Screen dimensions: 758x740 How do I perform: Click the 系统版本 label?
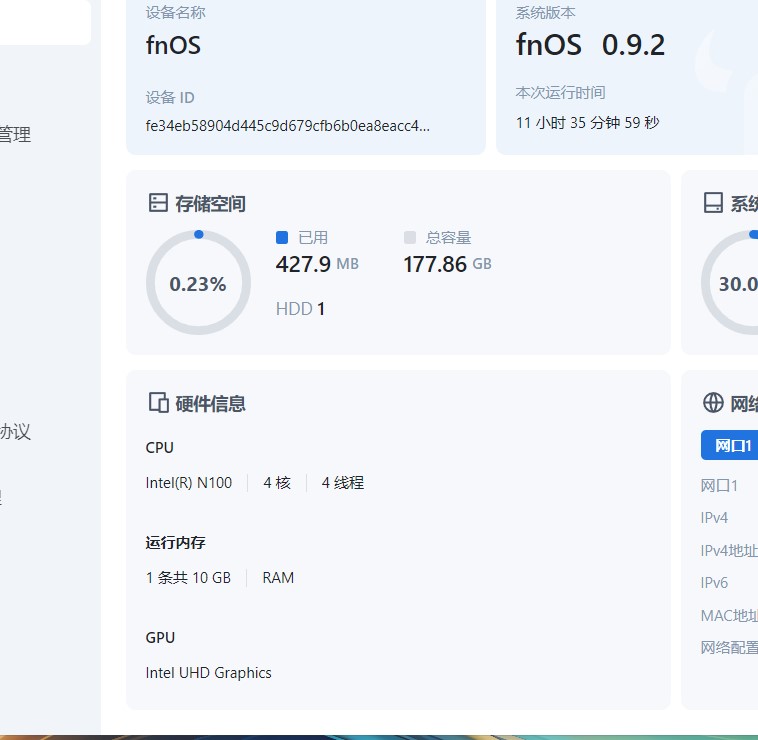click(x=545, y=13)
